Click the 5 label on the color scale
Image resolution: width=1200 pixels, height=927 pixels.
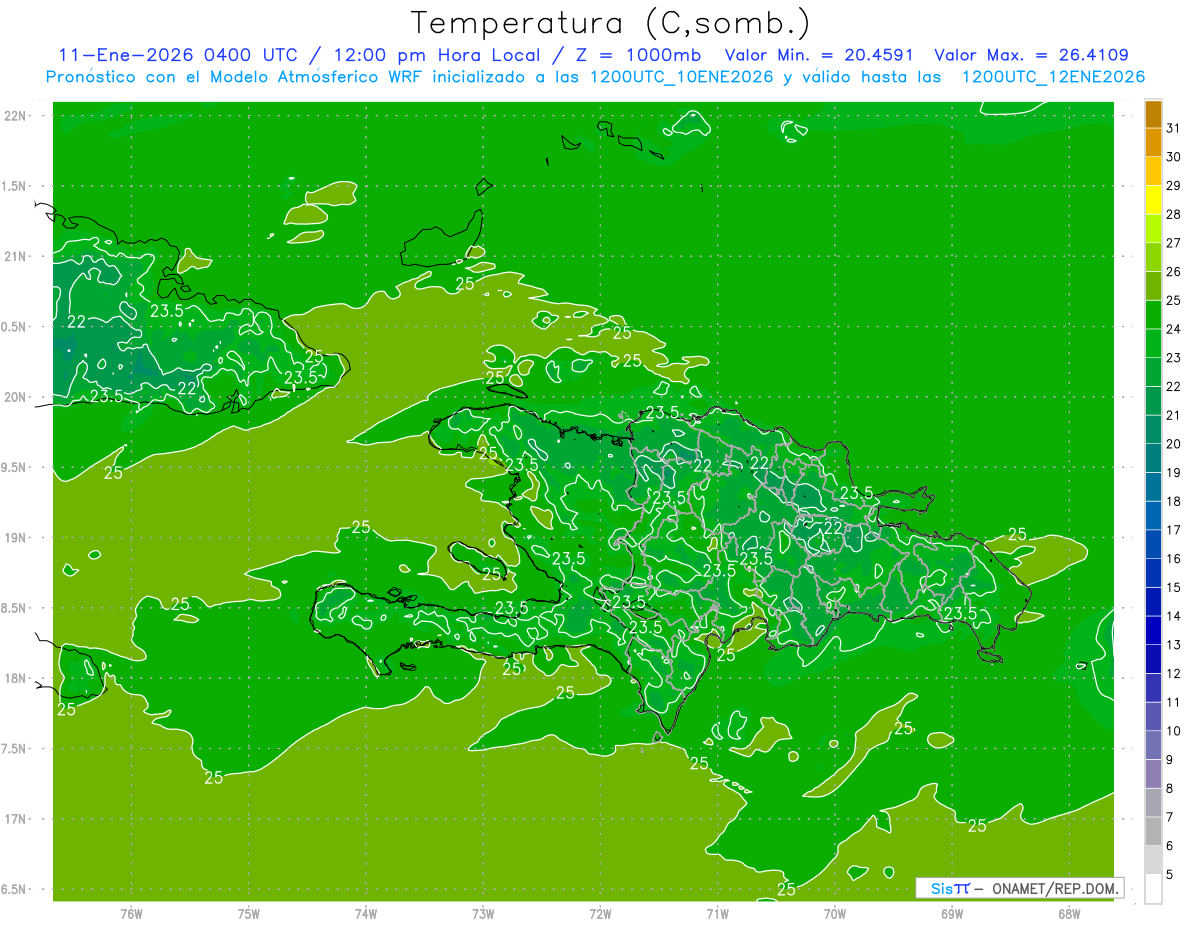tap(1170, 875)
